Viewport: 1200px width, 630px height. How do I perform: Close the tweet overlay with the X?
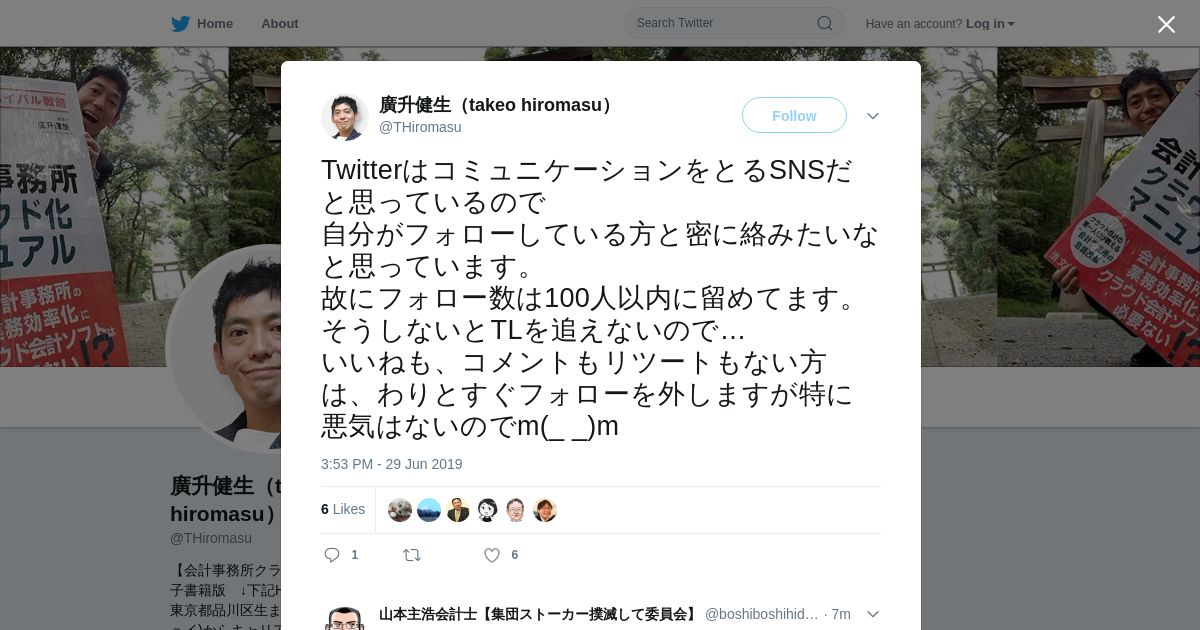tap(1166, 24)
